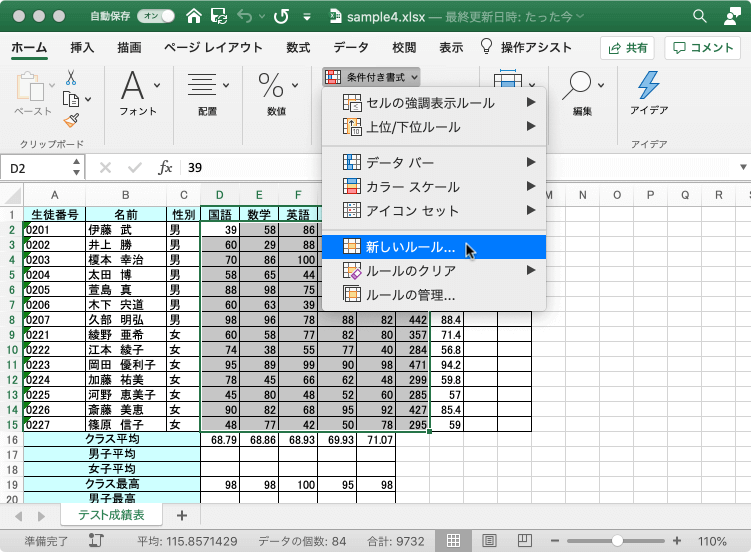
Task: Click the Ideas (アイデア) lightning icon
Action: [x=648, y=85]
